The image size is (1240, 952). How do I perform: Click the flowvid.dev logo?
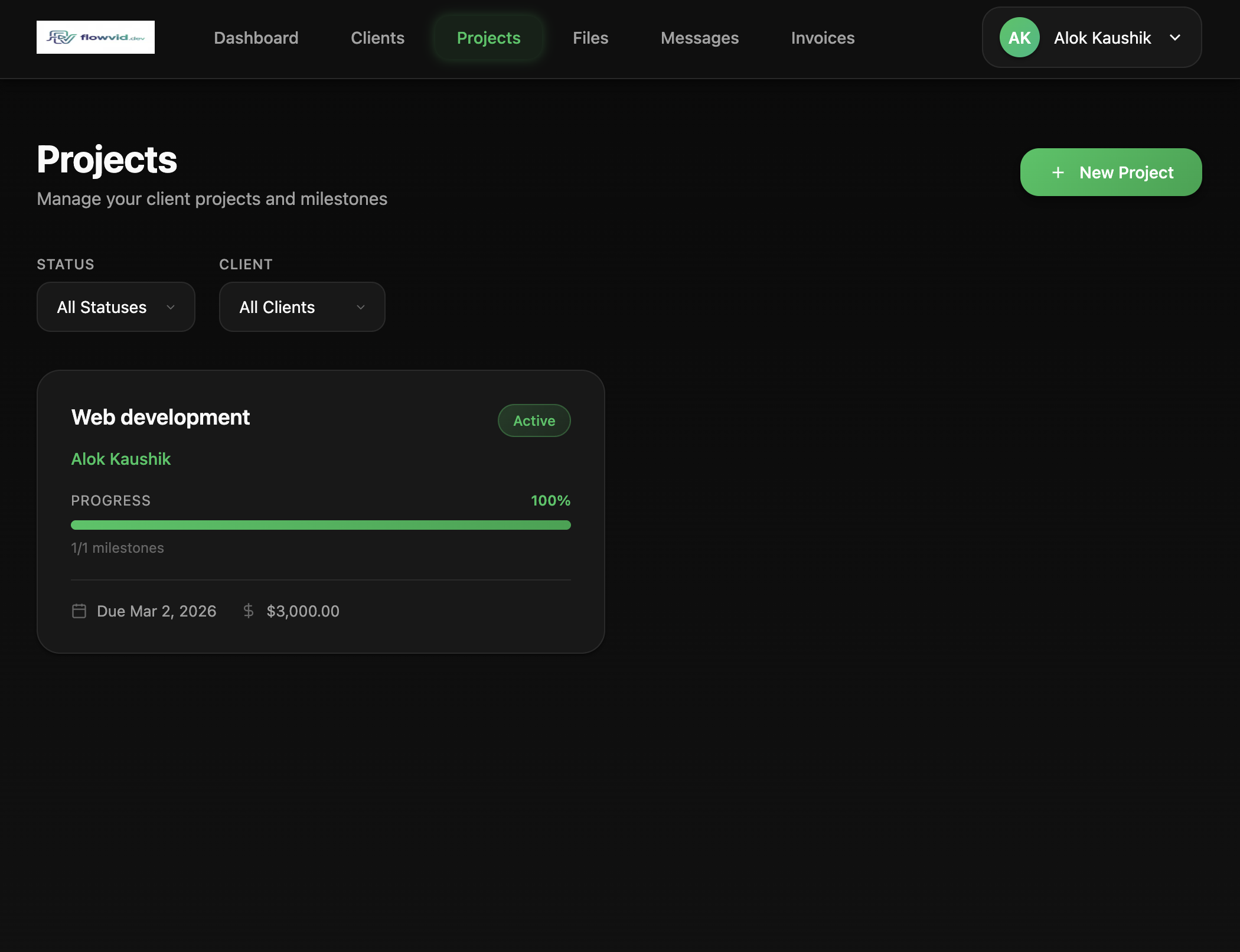96,37
